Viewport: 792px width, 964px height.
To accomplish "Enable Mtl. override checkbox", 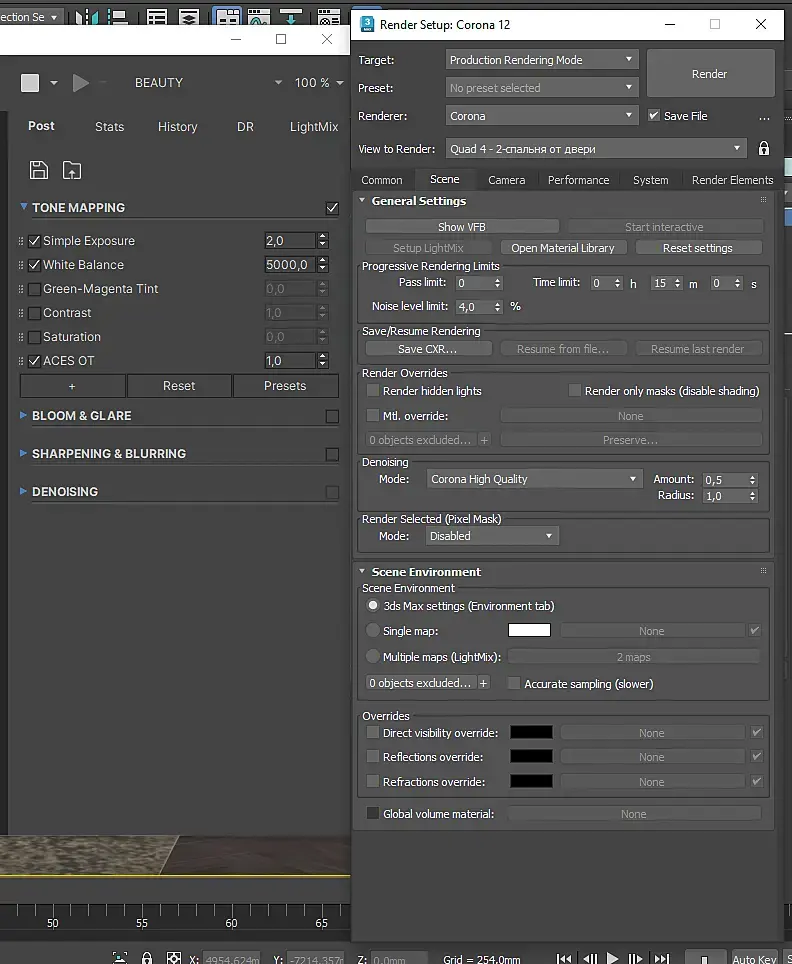I will [373, 416].
